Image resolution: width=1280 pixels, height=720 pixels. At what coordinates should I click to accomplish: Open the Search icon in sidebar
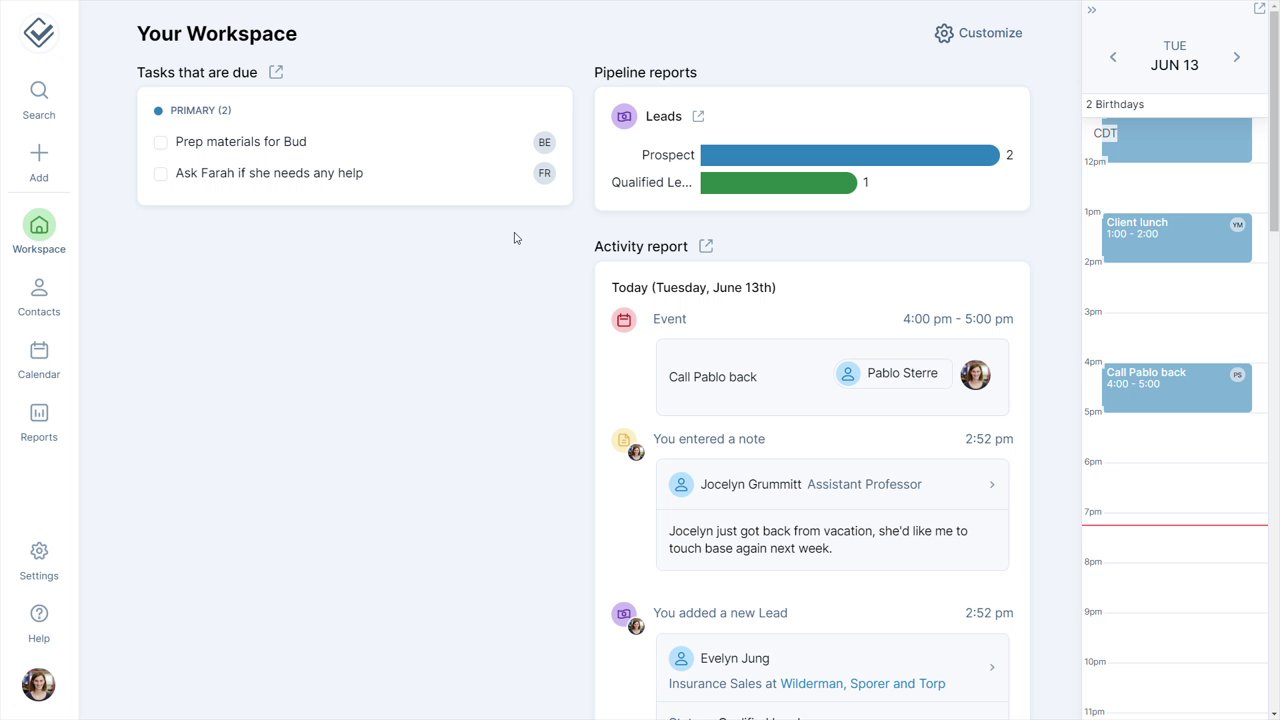(x=39, y=91)
